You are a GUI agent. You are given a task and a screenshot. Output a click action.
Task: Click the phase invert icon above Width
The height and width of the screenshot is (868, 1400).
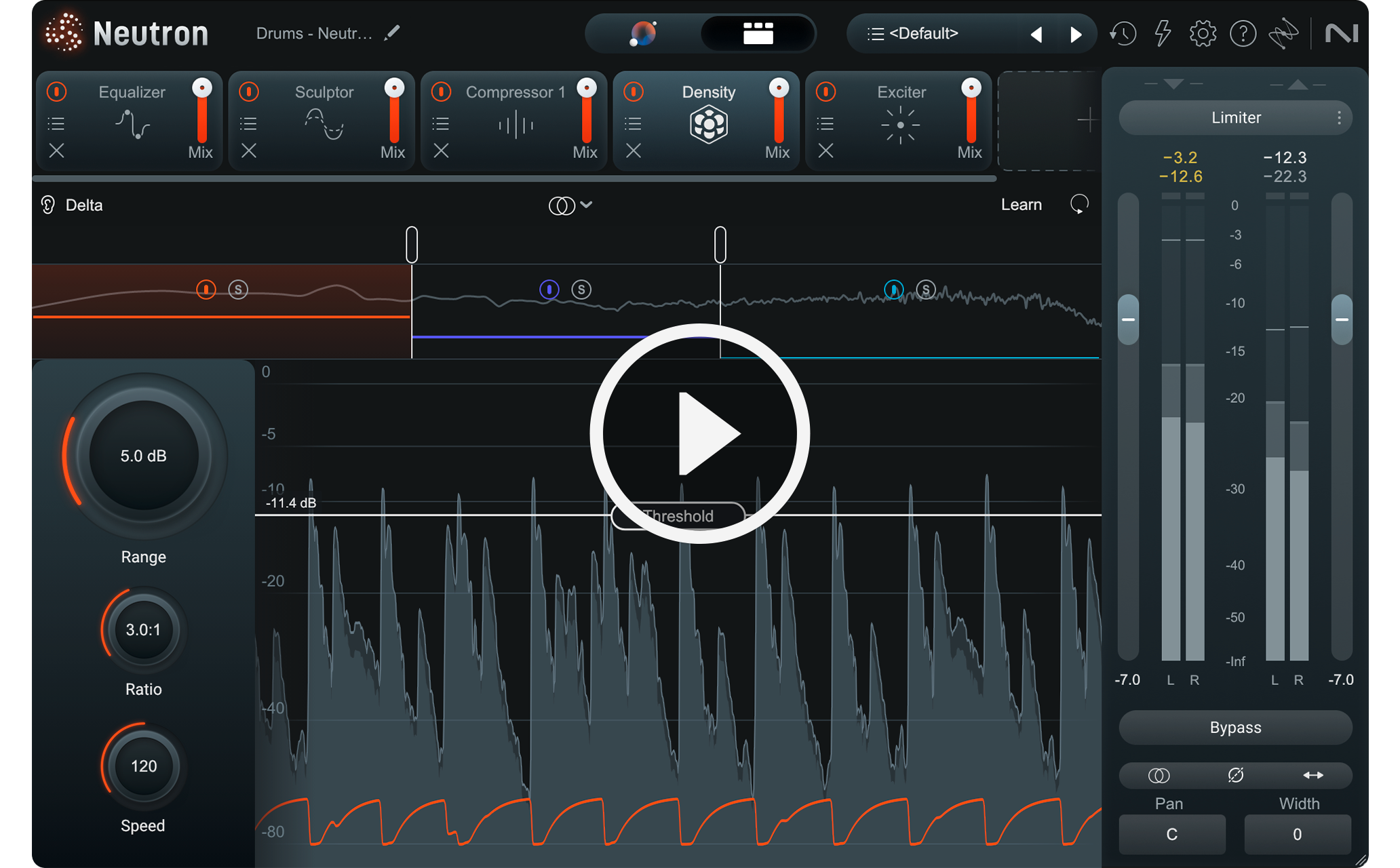(x=1235, y=775)
